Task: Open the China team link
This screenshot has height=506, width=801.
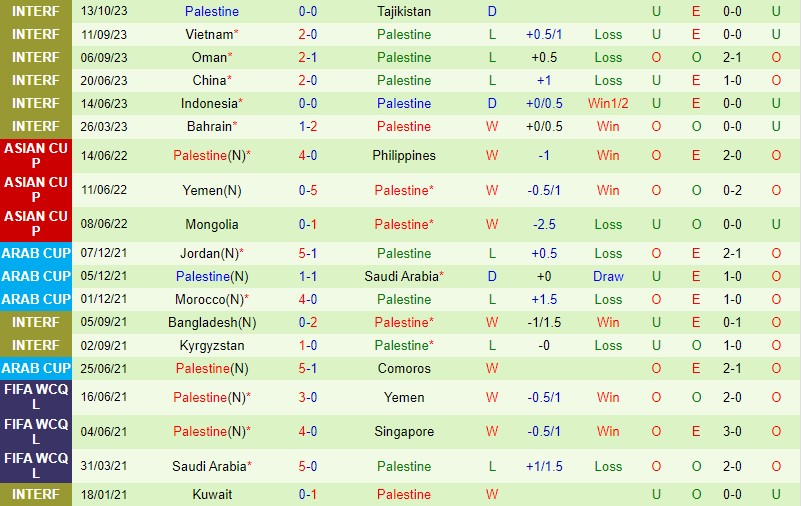Action: point(209,80)
